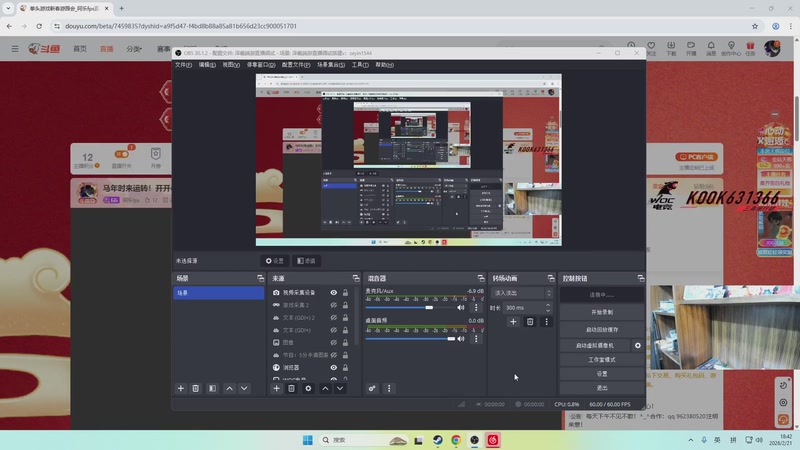Viewport: 800px width, 450px height.
Task: Undock the 转场动画 panel with its float icon
Action: click(551, 278)
